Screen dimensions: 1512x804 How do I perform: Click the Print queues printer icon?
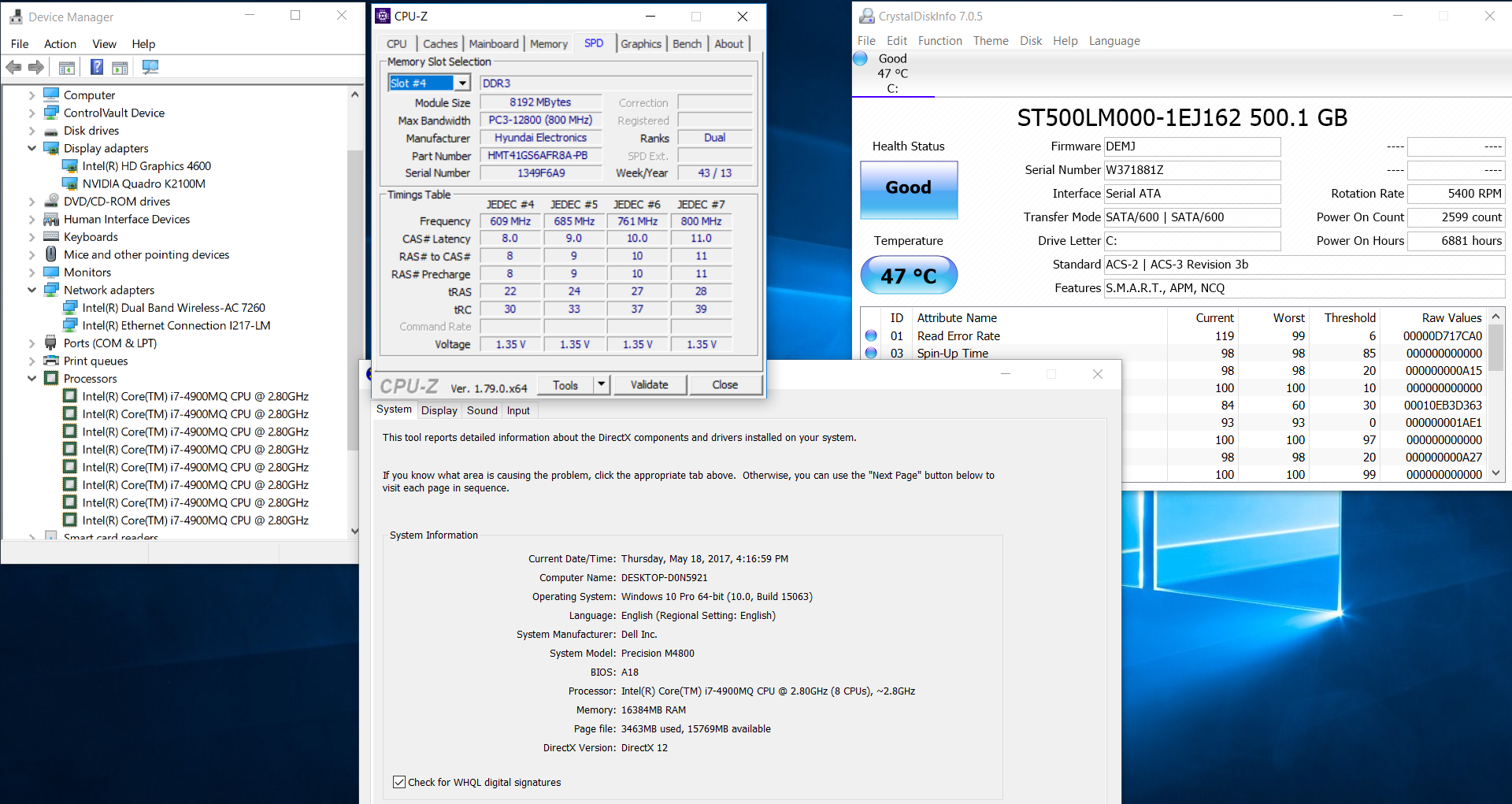tap(51, 361)
